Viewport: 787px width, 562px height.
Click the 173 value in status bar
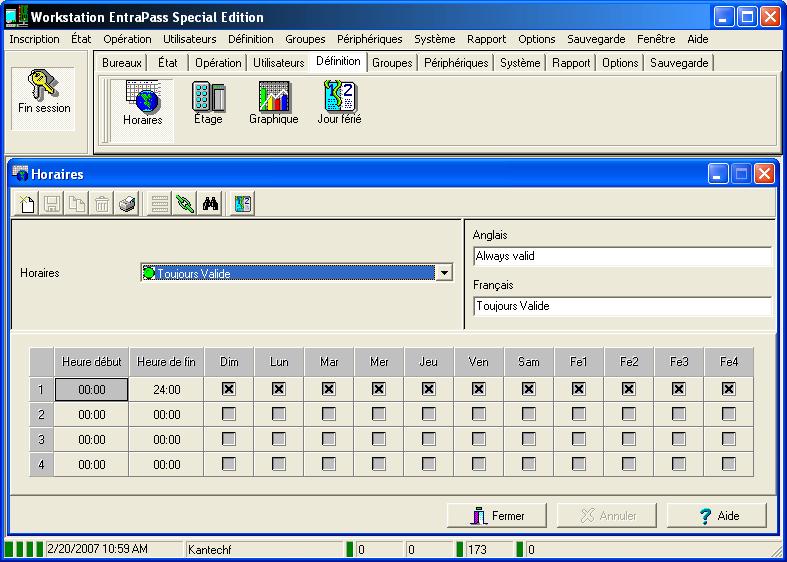click(x=477, y=550)
